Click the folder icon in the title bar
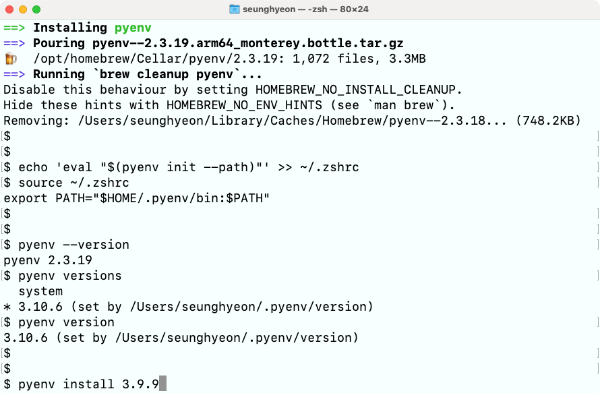This screenshot has width=600, height=394. click(234, 9)
